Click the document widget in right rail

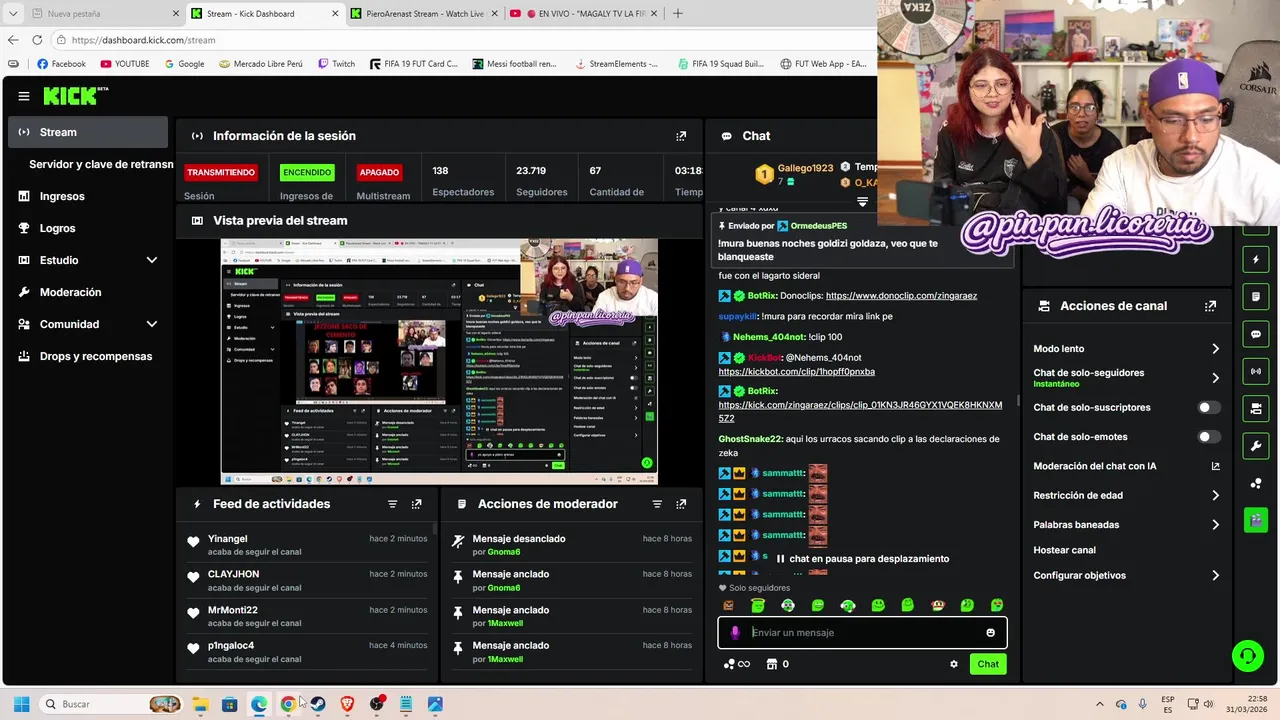tap(1256, 297)
